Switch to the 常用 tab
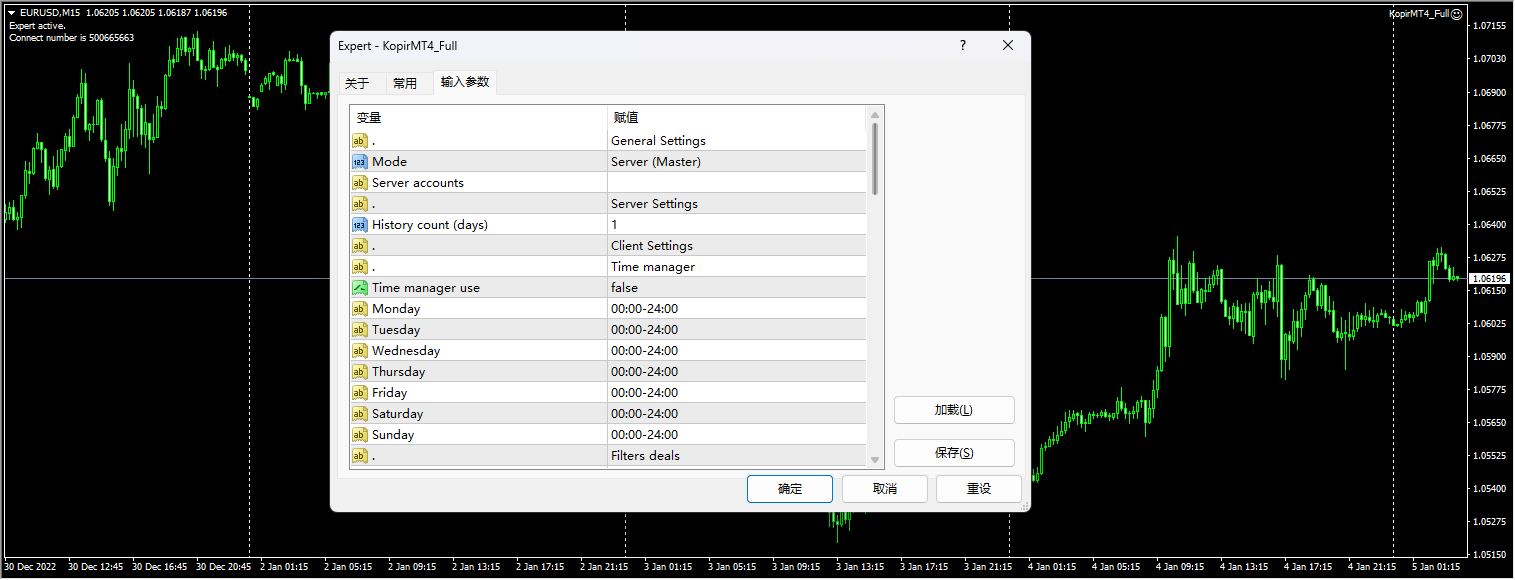This screenshot has height=580, width=1515. (x=408, y=83)
